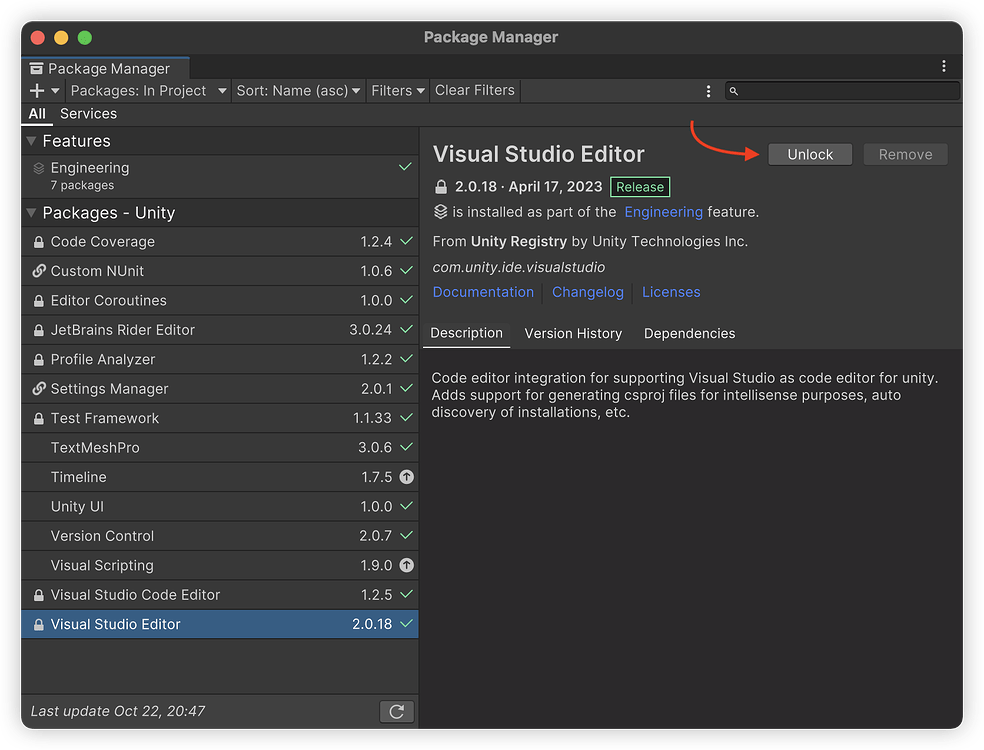The height and width of the screenshot is (750, 984).
Task: Switch to the Version History tab
Action: pyautogui.click(x=573, y=334)
